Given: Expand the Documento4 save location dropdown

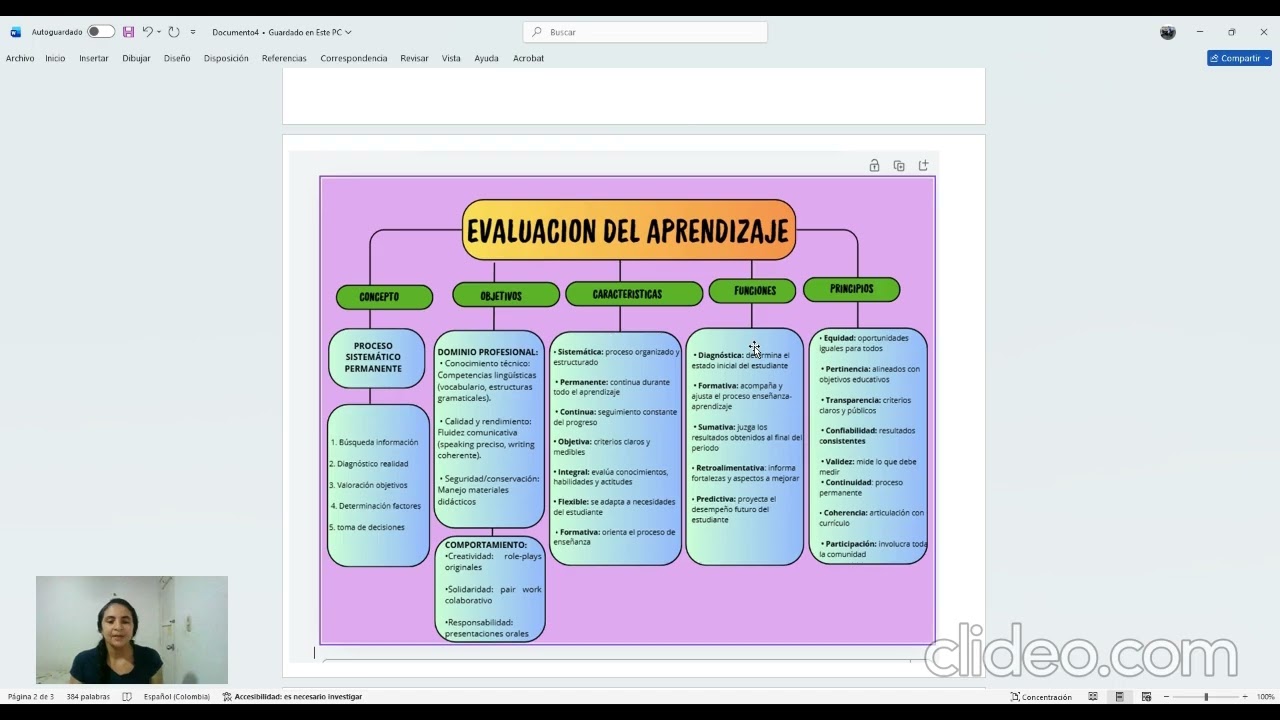Looking at the screenshot, I should (348, 32).
